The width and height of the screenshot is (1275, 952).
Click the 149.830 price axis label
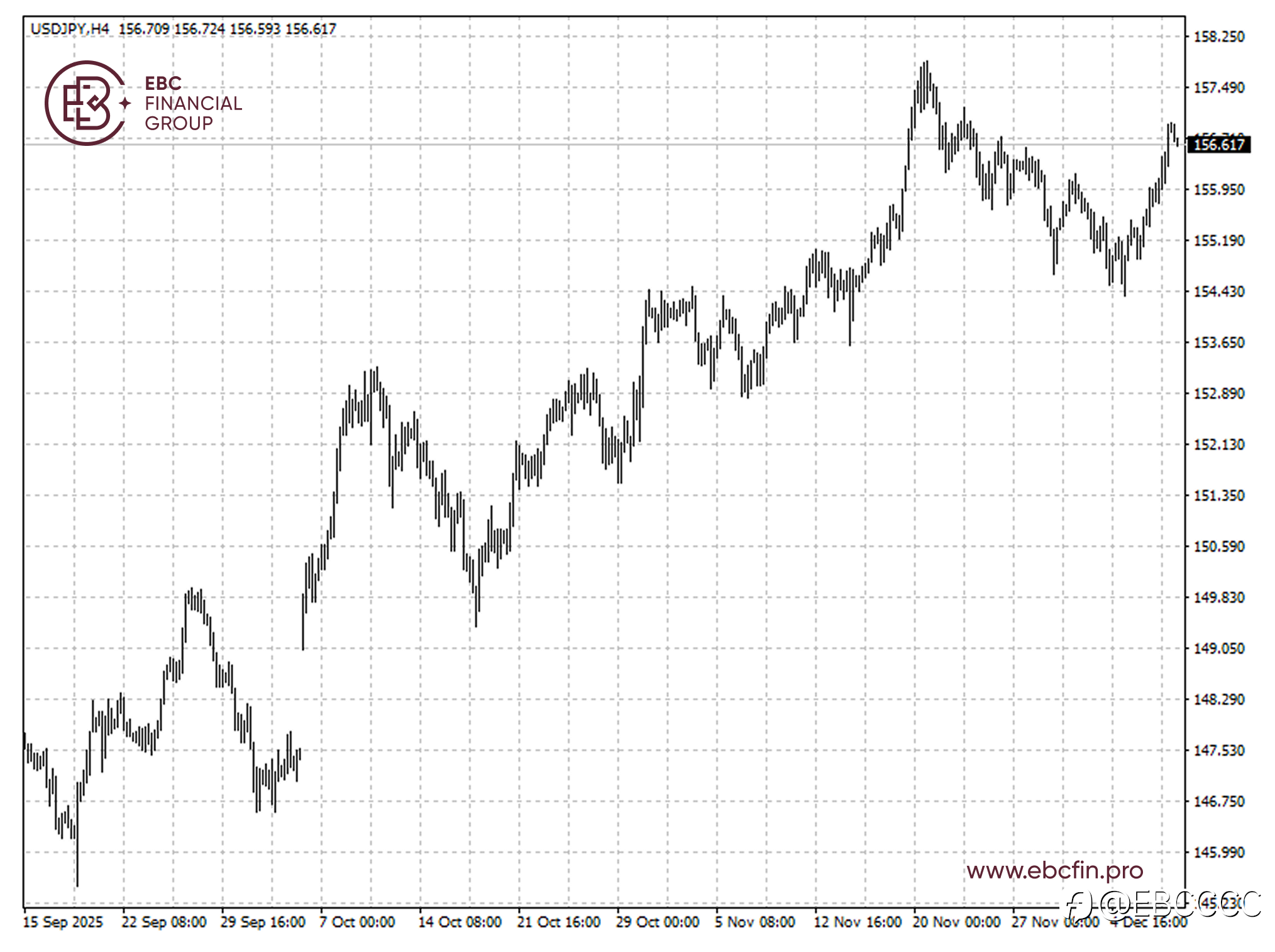pos(1218,597)
